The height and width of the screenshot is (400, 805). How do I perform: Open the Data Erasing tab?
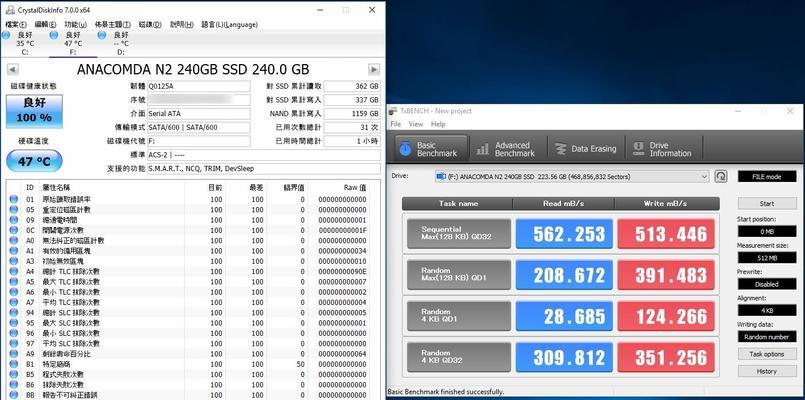pyautogui.click(x=586, y=149)
